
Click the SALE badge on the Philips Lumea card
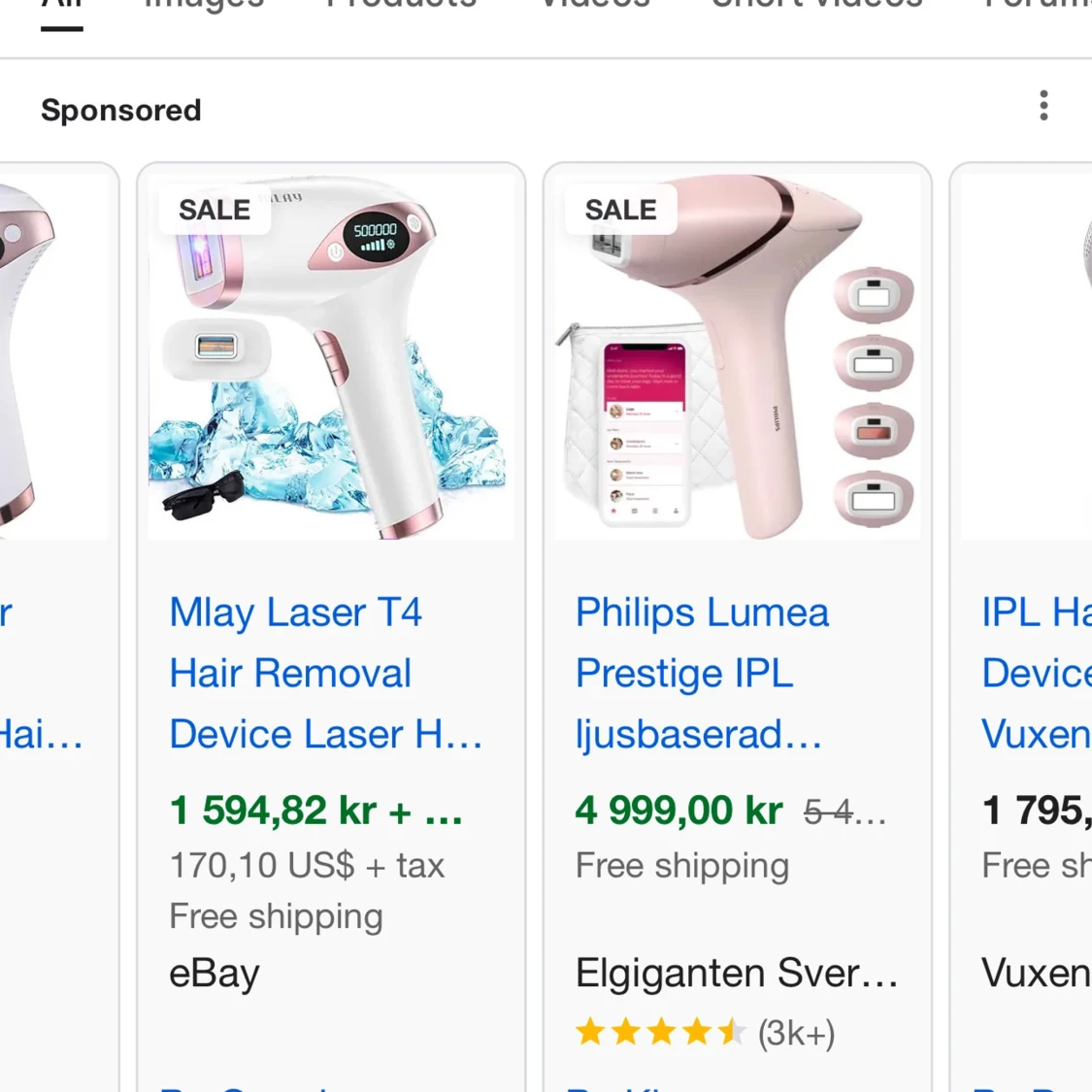click(x=620, y=210)
